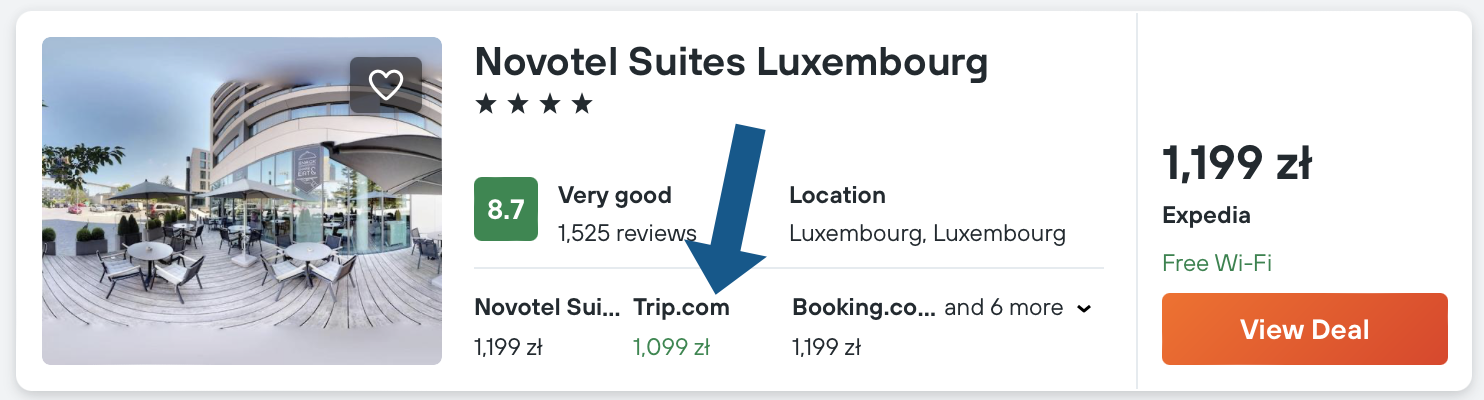Click the orange View Deal button
Image resolution: width=1484 pixels, height=400 pixels.
[1304, 329]
